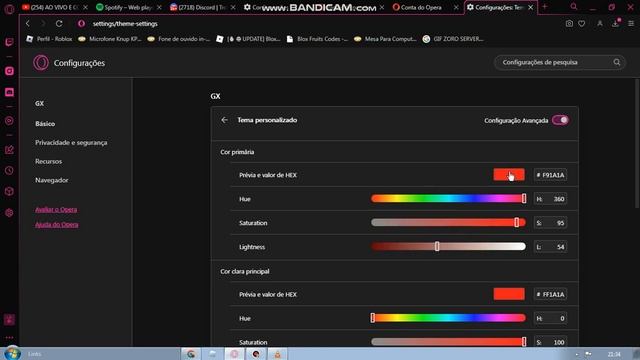Screen dimensions: 640x360
Task: Open the circular player sidebar icon
Action: [9, 121]
